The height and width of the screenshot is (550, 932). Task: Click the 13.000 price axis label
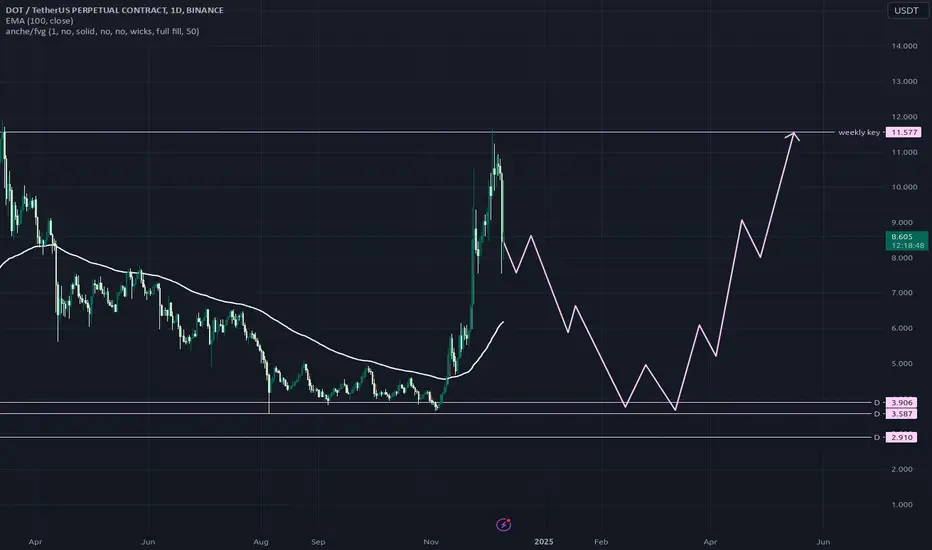pos(904,81)
